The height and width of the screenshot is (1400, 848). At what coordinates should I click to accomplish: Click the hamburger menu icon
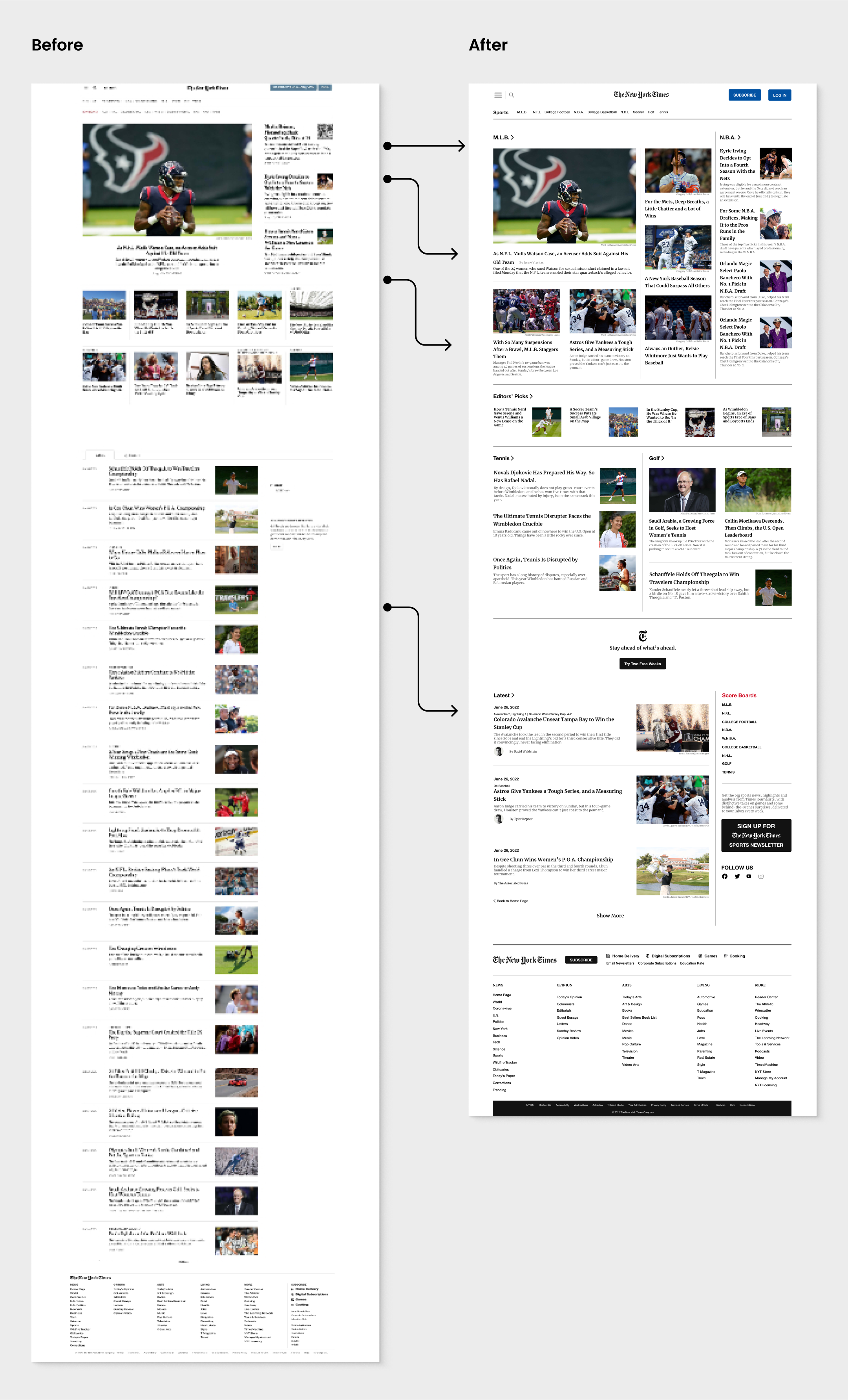pos(498,96)
